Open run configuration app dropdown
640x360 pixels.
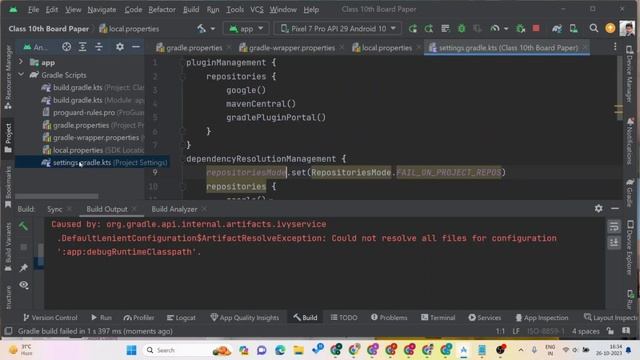coord(246,29)
